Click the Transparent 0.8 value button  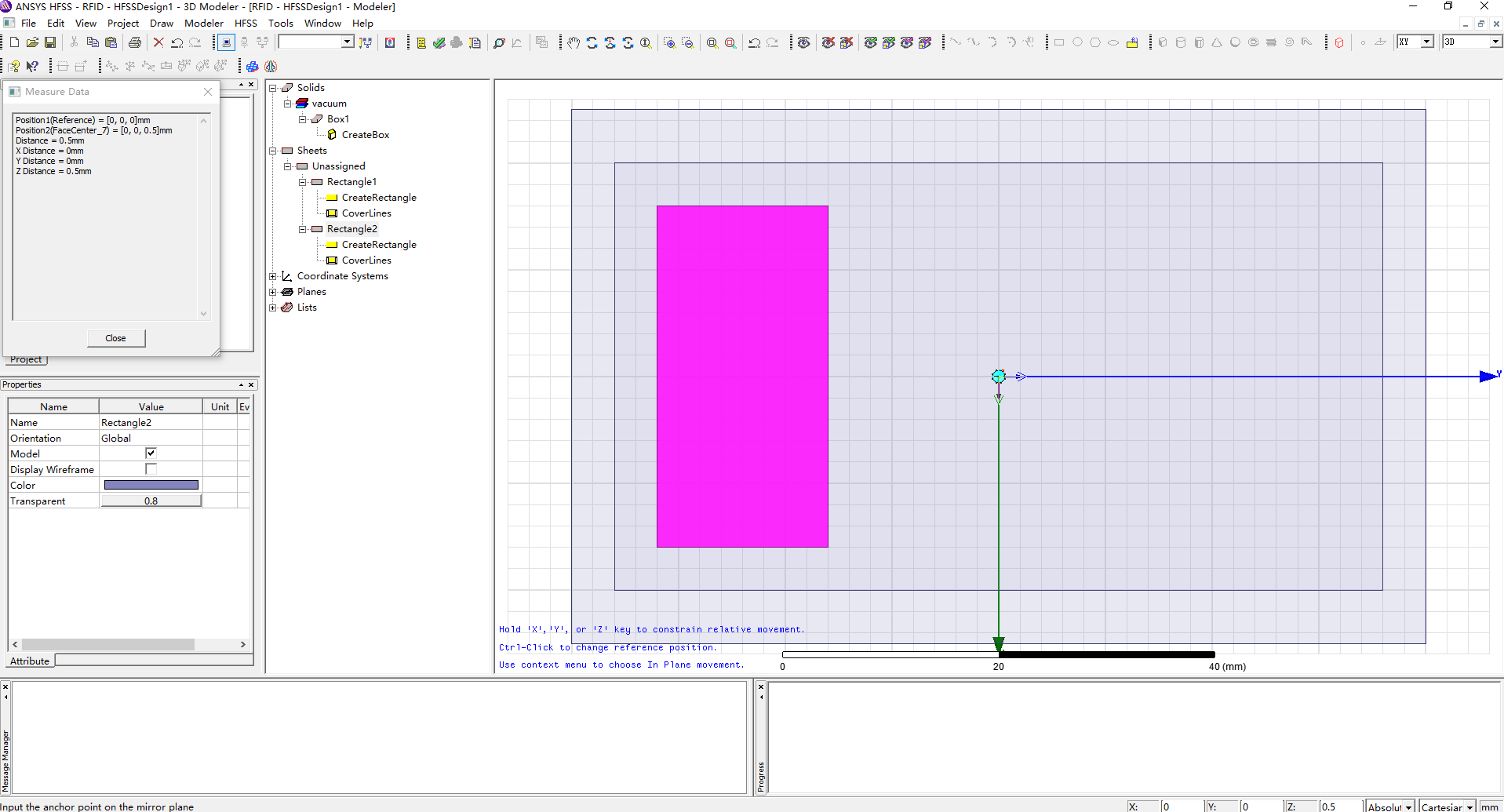[x=151, y=501]
